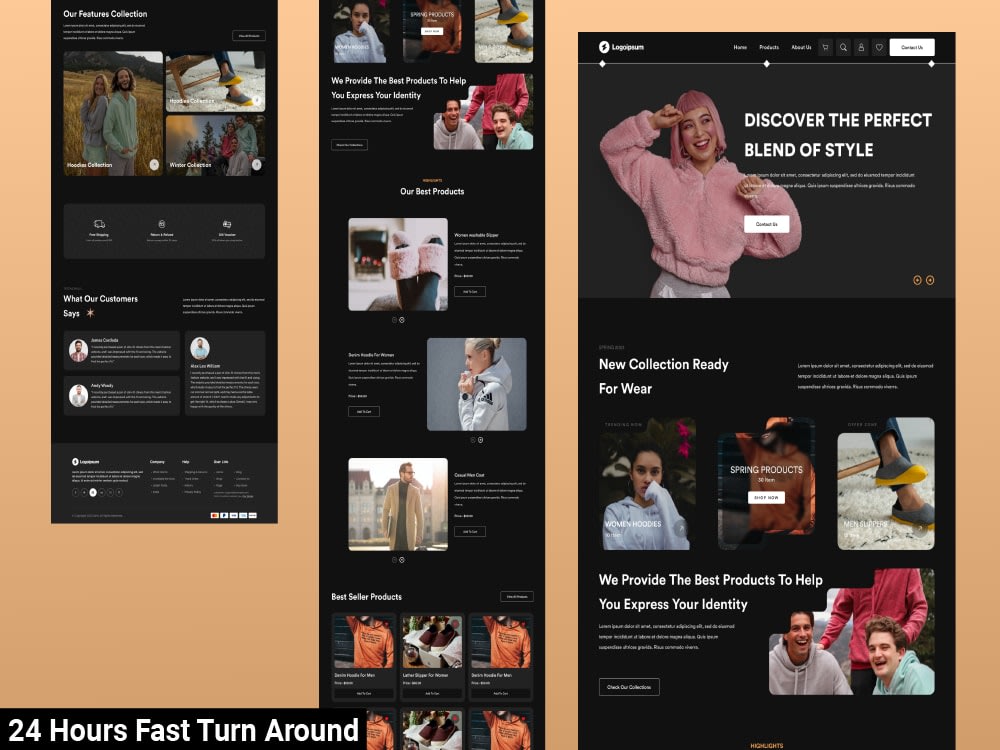Click Shop Now on the Spring Products card
Image resolution: width=1000 pixels, height=750 pixels.
(x=765, y=498)
